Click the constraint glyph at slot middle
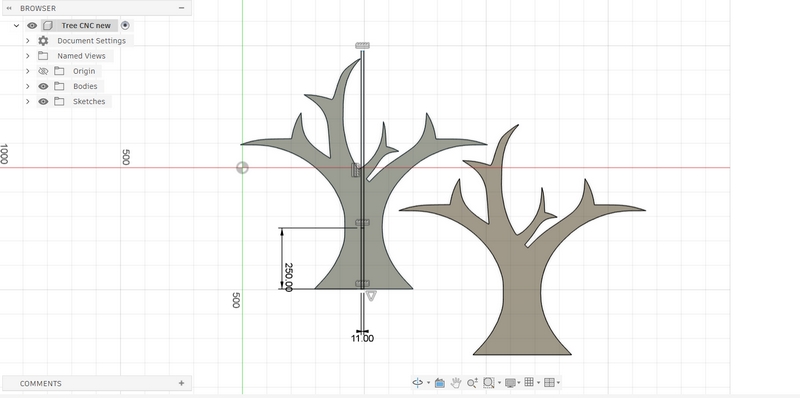 (362, 222)
